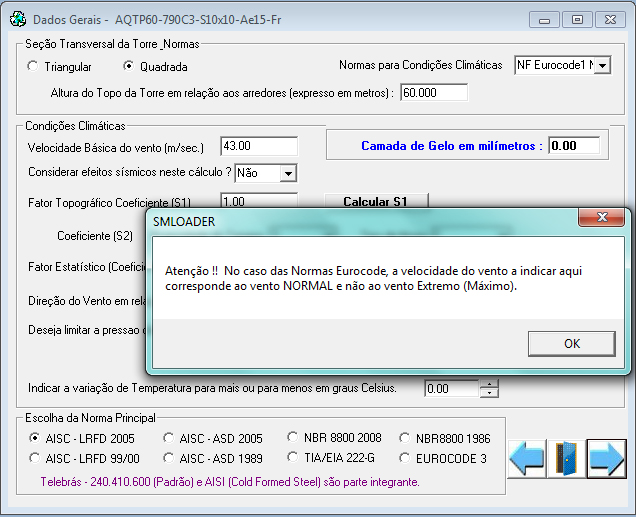Click the forward arrow navigation icon

pos(606,459)
